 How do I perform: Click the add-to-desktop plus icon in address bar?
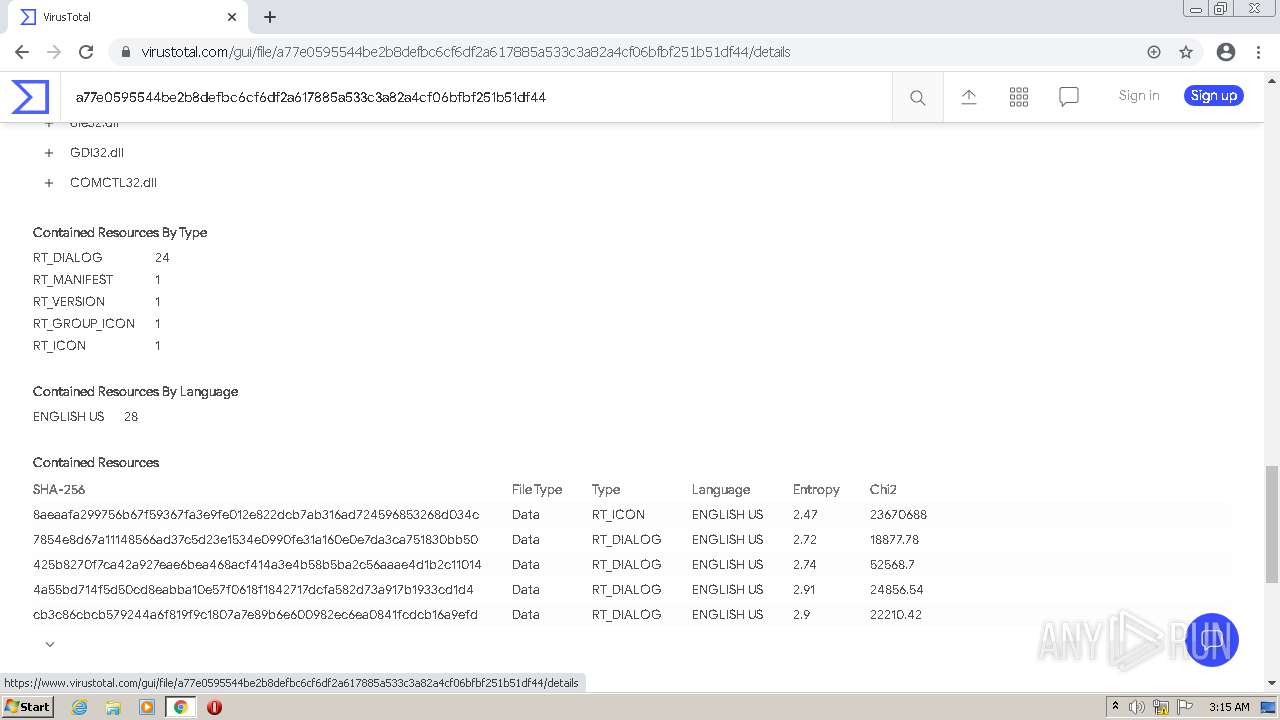[x=1154, y=52]
